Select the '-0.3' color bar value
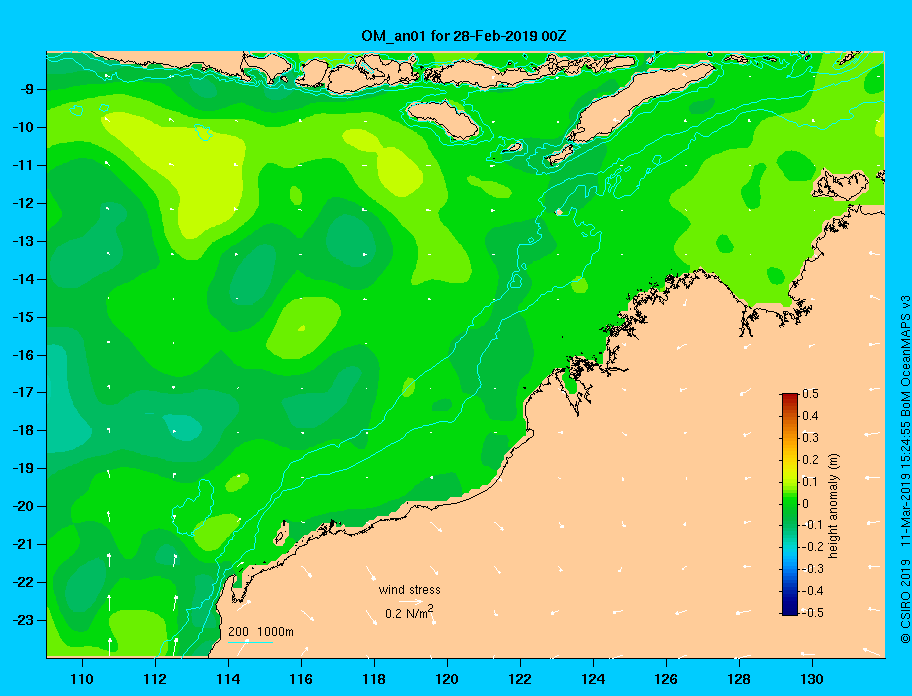 tap(813, 569)
